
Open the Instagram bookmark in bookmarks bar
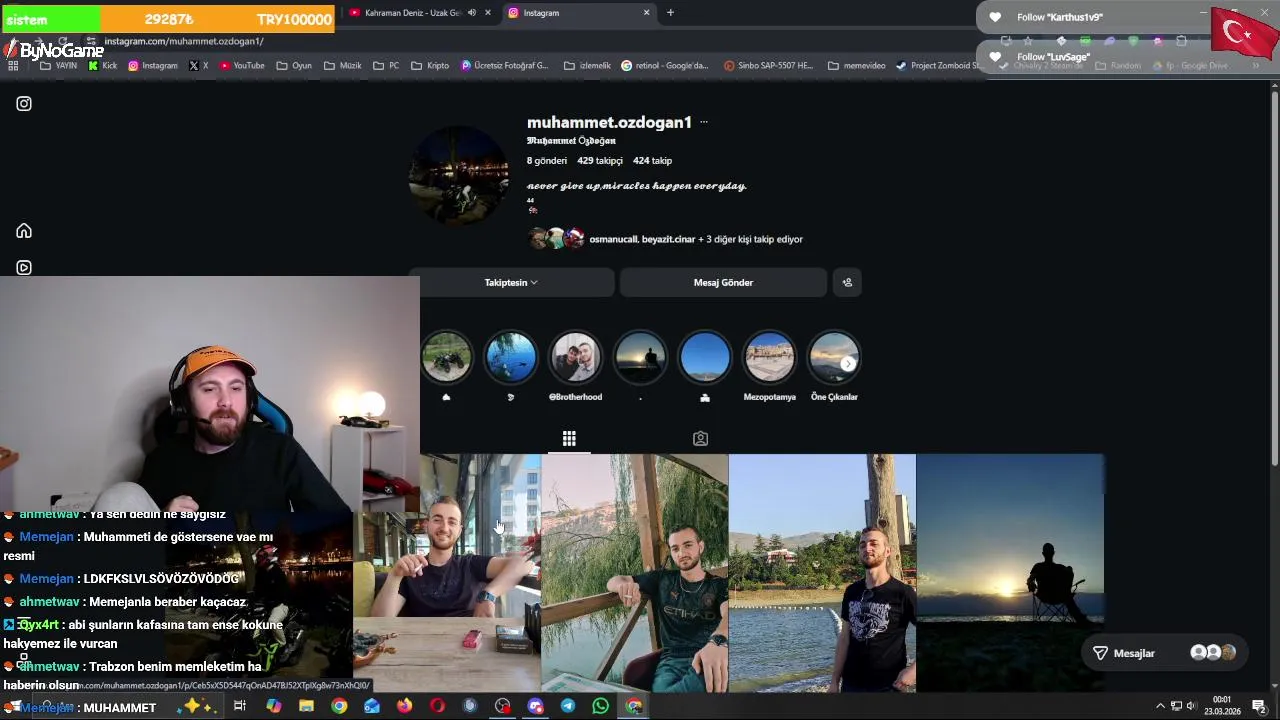153,66
